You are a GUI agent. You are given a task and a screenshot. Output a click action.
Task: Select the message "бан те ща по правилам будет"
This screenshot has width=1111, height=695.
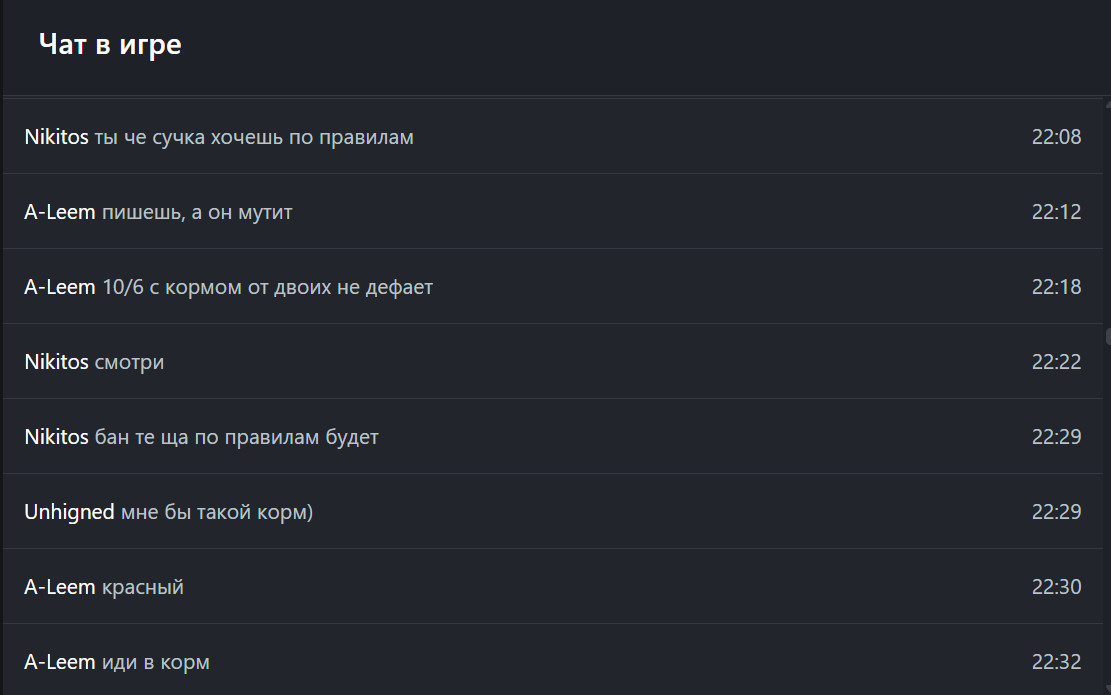click(236, 437)
